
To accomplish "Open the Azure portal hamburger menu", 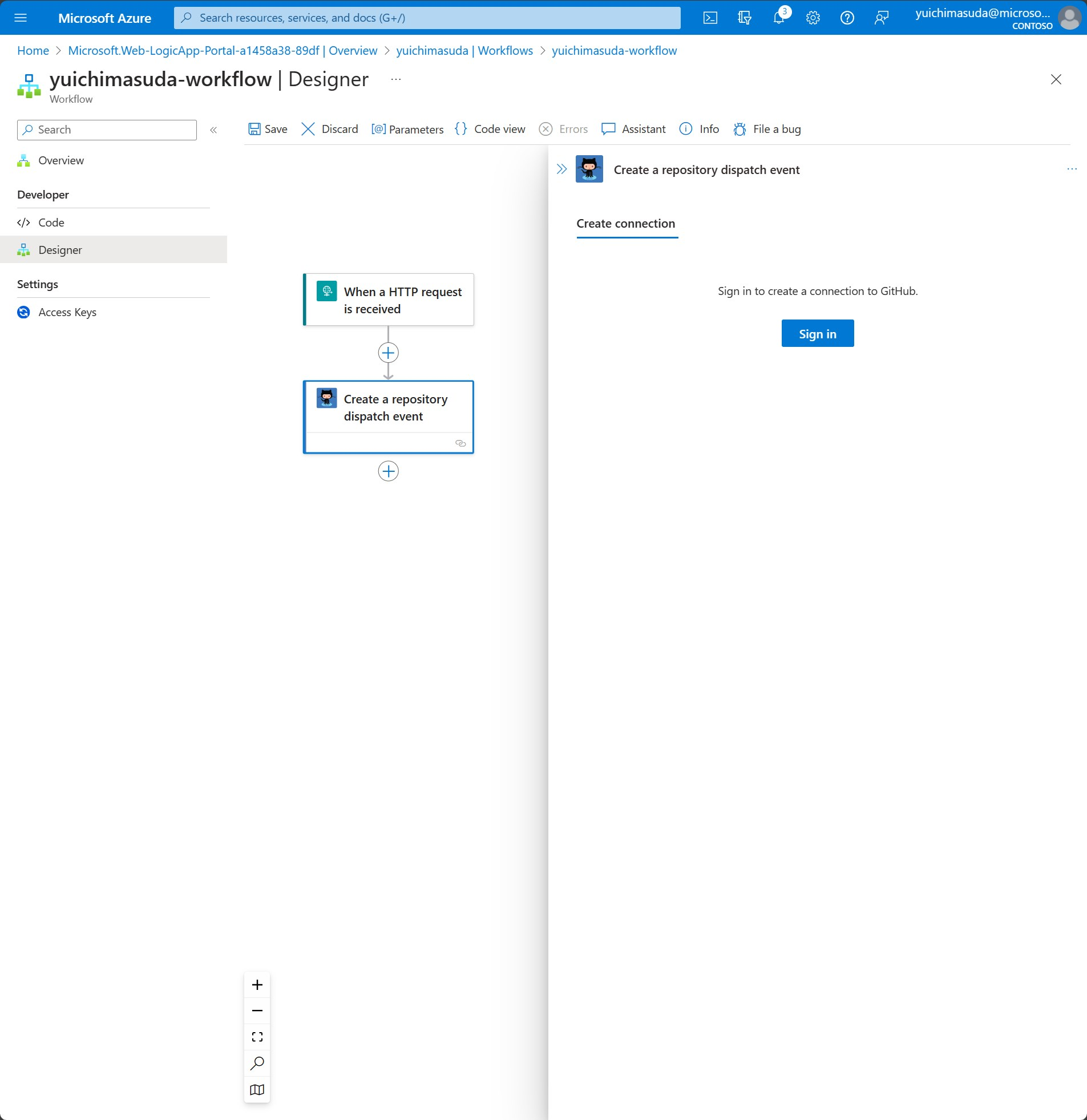I will (21, 18).
